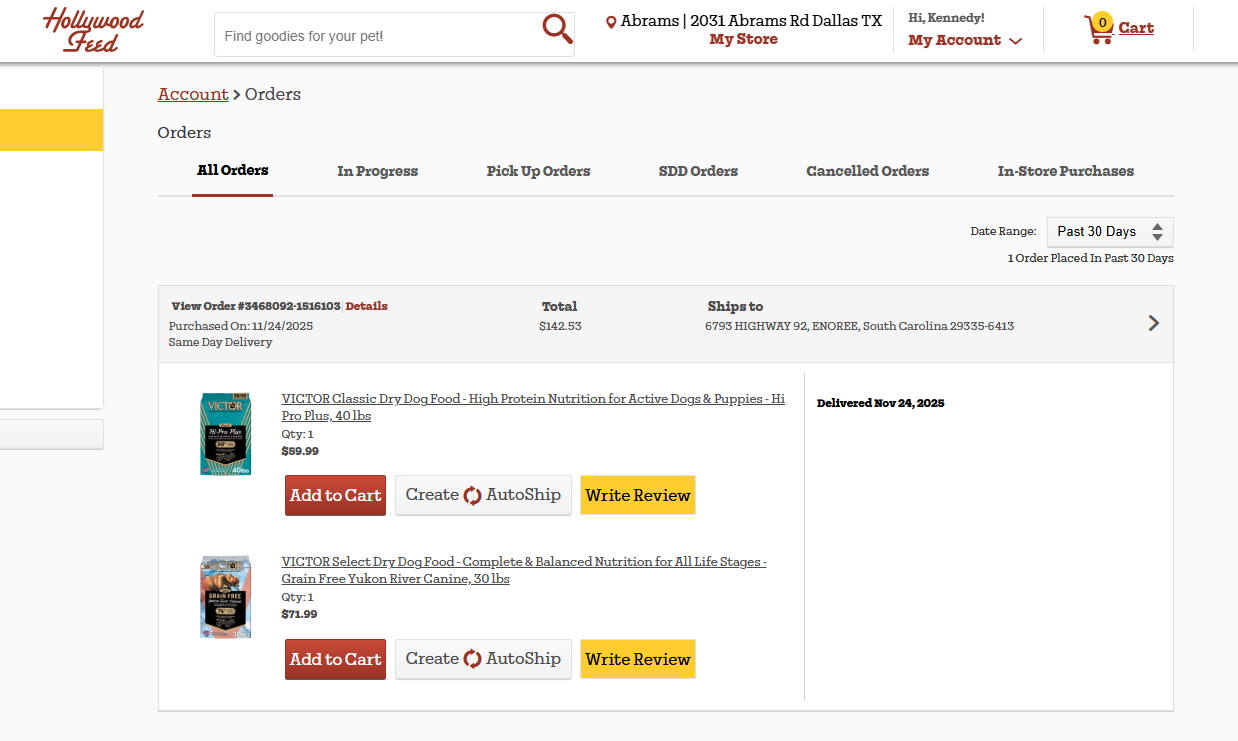Write a review for VICTOR Yukon River
Image resolution: width=1238 pixels, height=741 pixels.
point(637,659)
